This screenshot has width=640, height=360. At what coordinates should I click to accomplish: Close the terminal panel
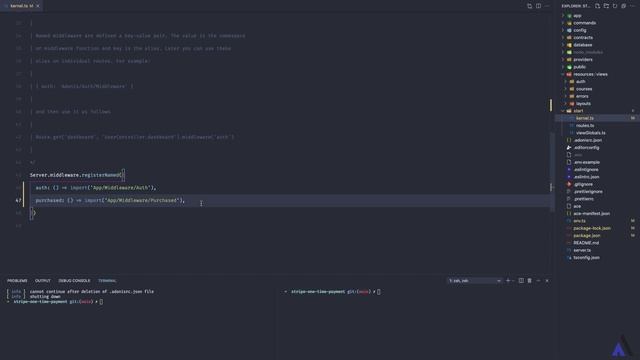[547, 281]
